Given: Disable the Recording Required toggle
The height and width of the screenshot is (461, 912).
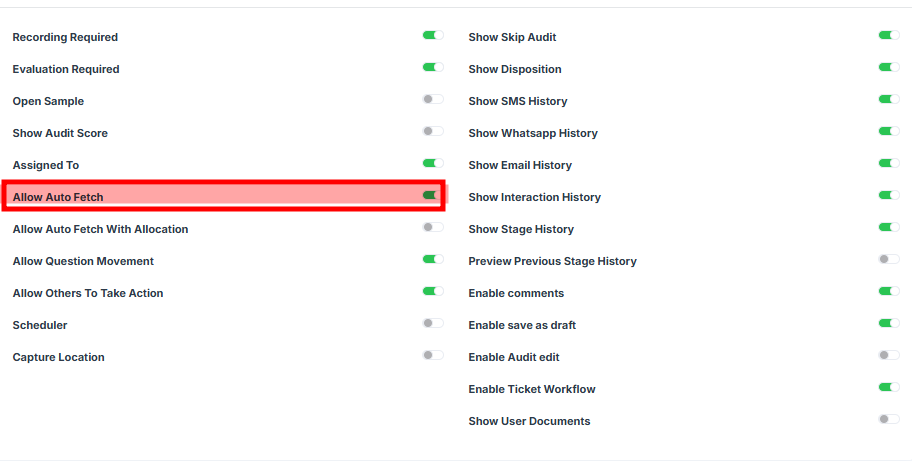Looking at the screenshot, I should (x=432, y=35).
